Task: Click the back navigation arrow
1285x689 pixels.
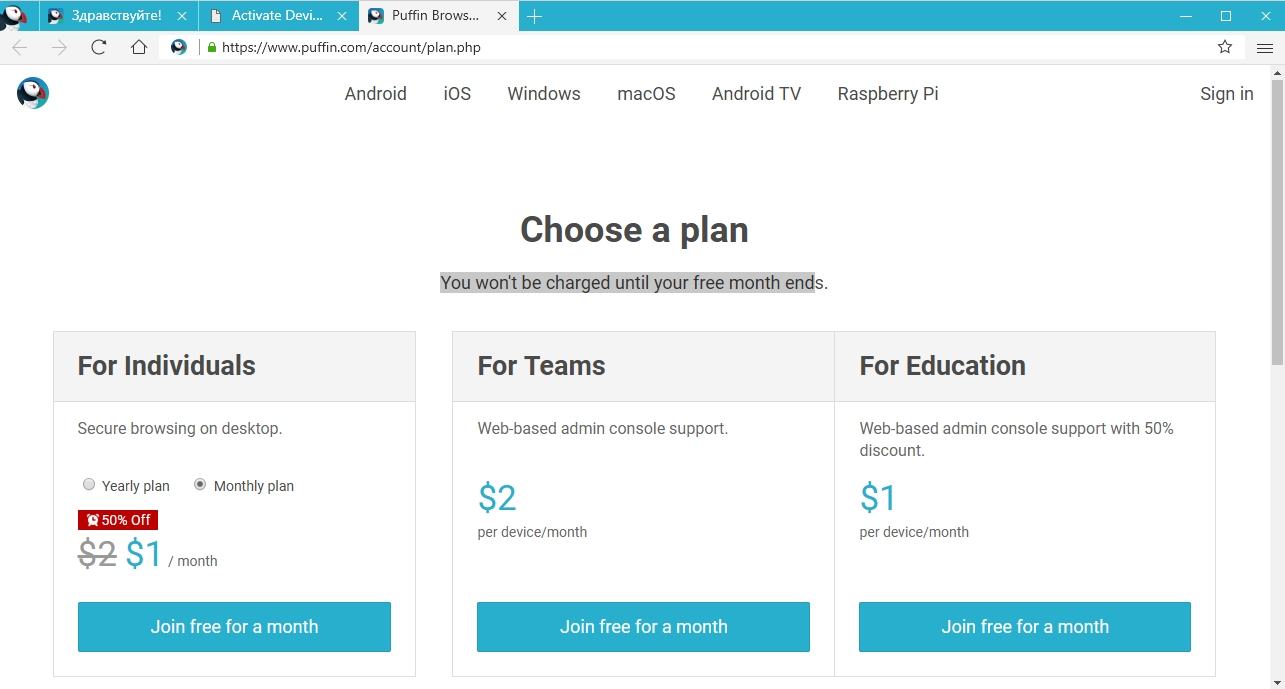Action: (x=20, y=47)
